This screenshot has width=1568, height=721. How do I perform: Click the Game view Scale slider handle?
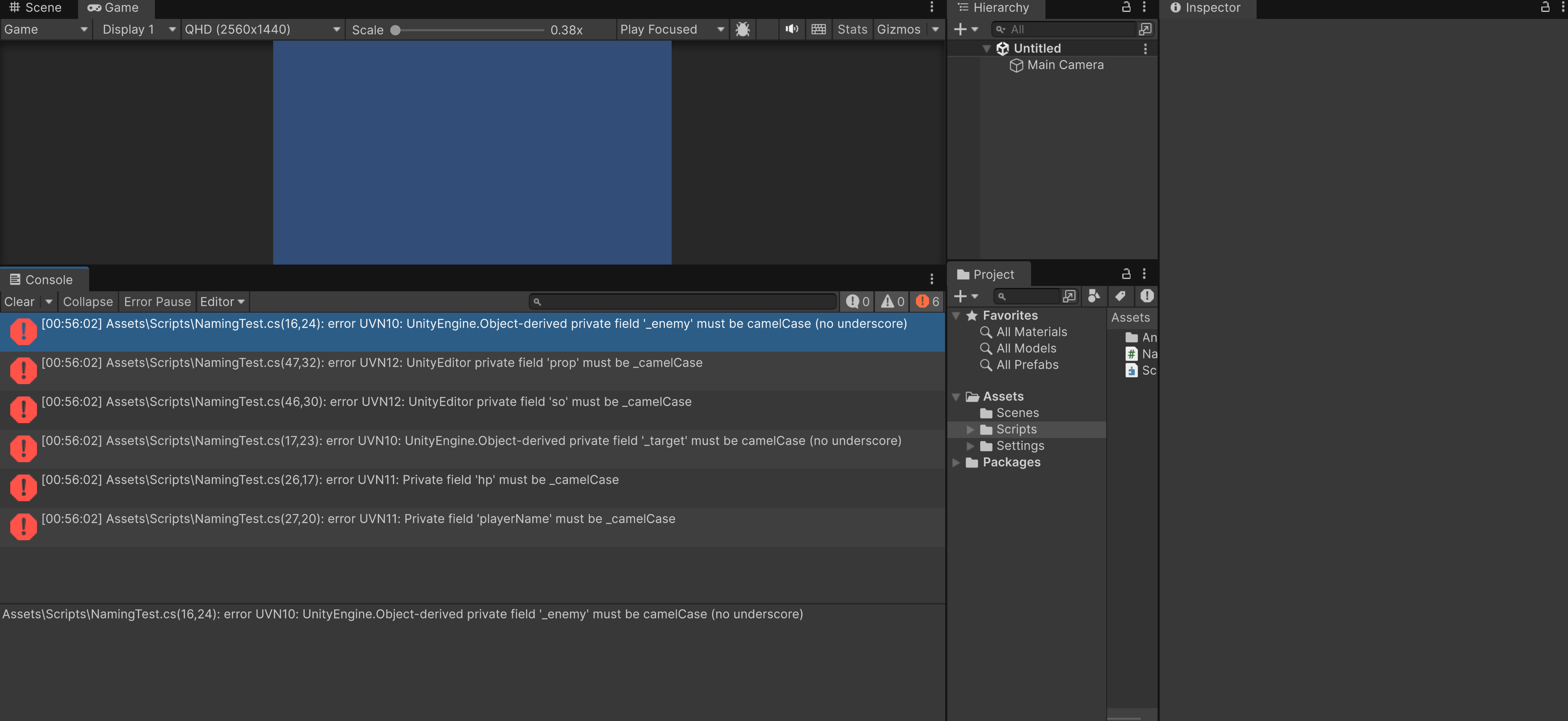tap(395, 30)
